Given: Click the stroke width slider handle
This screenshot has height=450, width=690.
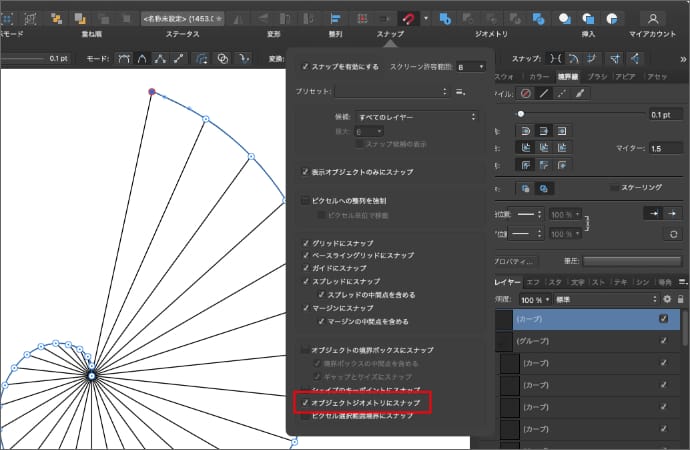Looking at the screenshot, I should click(520, 113).
